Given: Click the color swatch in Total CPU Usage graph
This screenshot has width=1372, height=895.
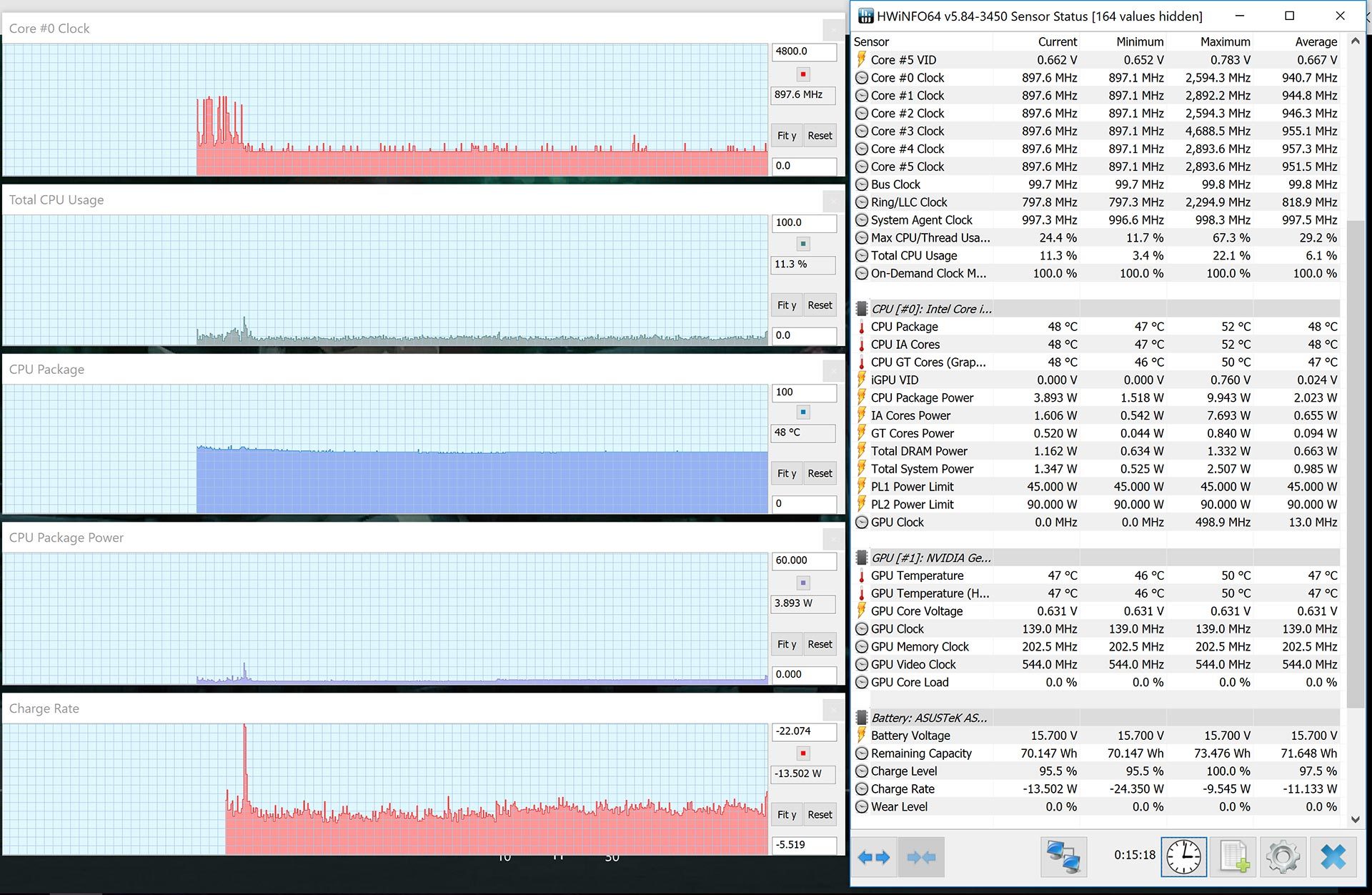Looking at the screenshot, I should [803, 244].
